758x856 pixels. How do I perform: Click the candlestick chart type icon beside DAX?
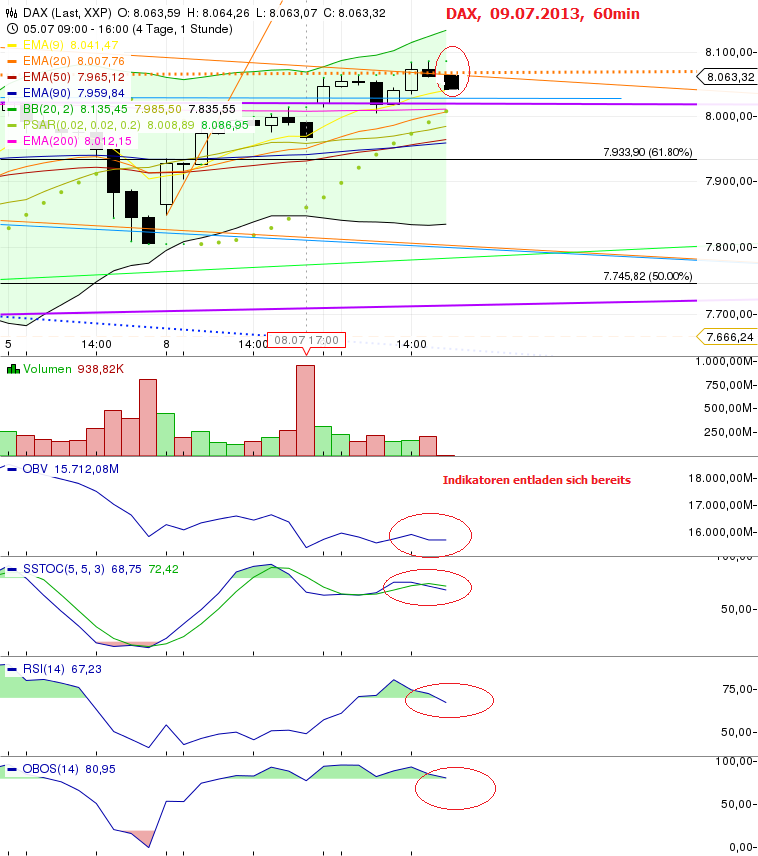[11, 13]
